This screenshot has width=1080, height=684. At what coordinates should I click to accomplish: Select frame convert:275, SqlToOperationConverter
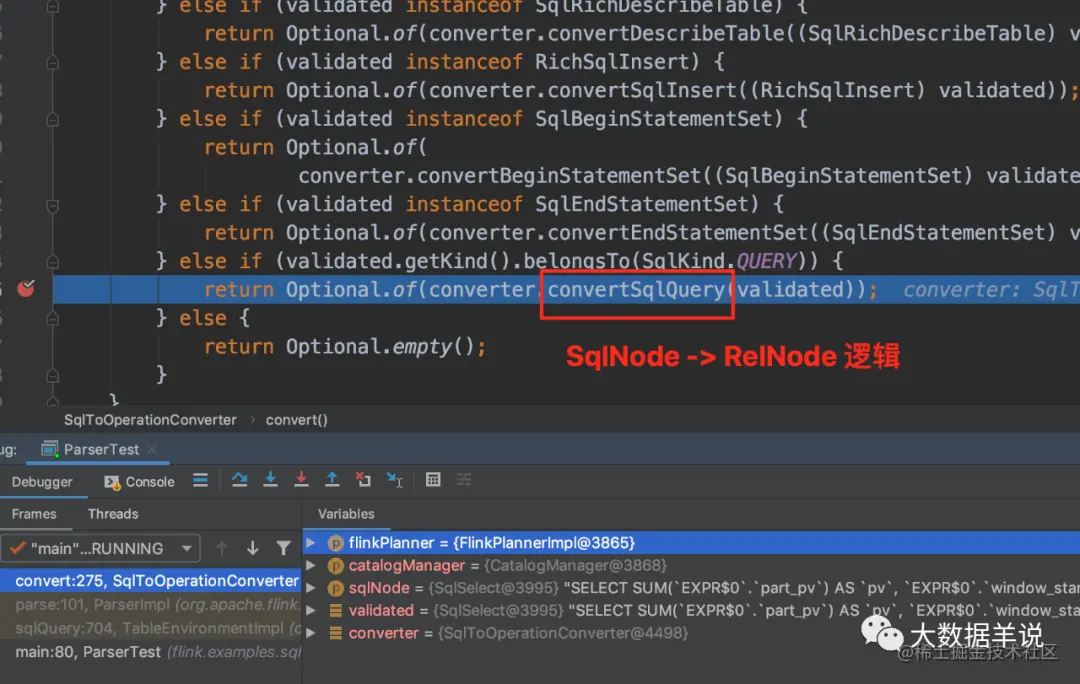[x=151, y=581]
